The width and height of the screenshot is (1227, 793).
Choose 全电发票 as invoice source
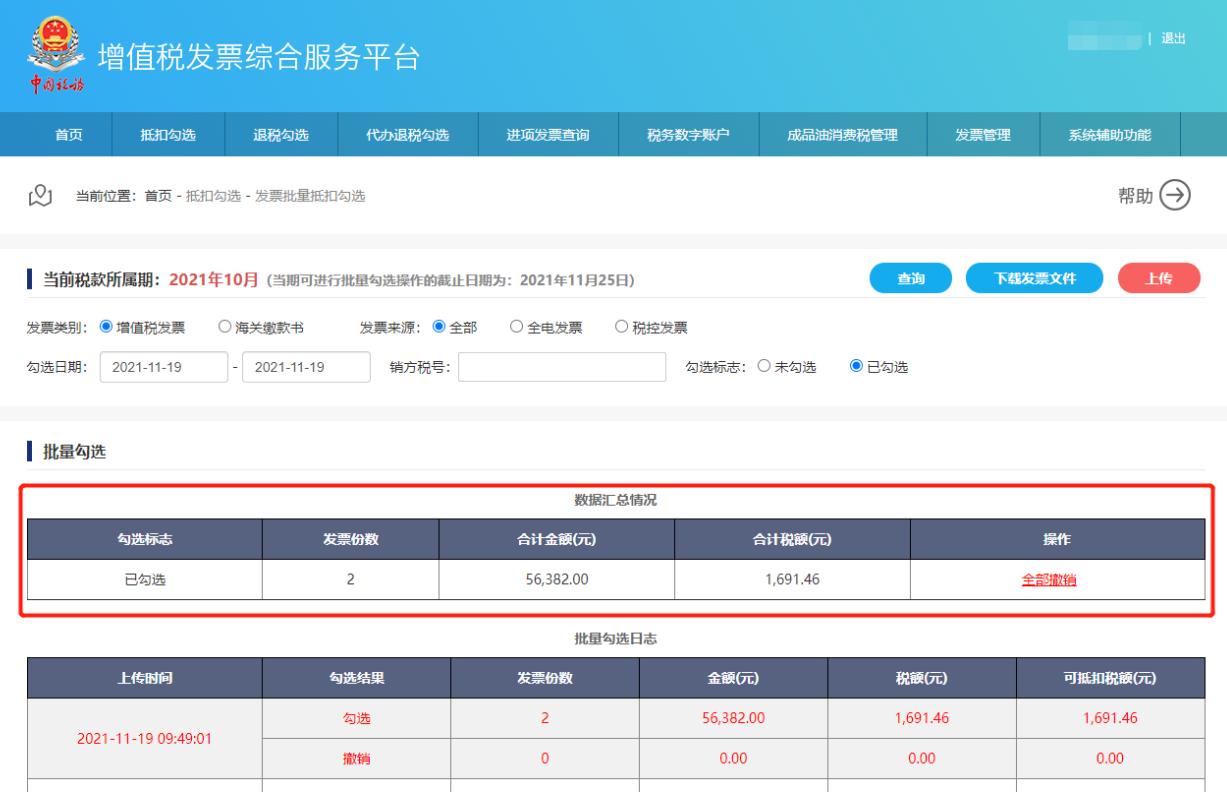click(x=516, y=328)
